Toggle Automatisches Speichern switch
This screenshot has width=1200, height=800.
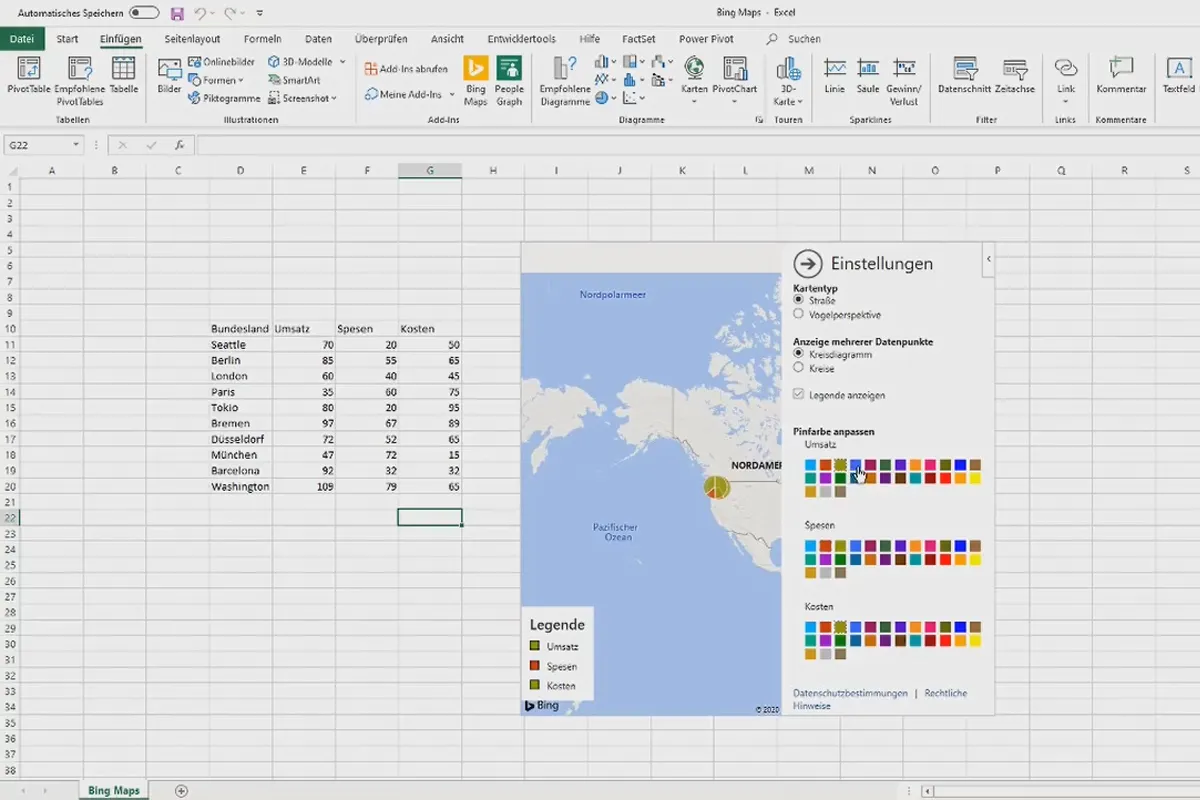click(144, 13)
